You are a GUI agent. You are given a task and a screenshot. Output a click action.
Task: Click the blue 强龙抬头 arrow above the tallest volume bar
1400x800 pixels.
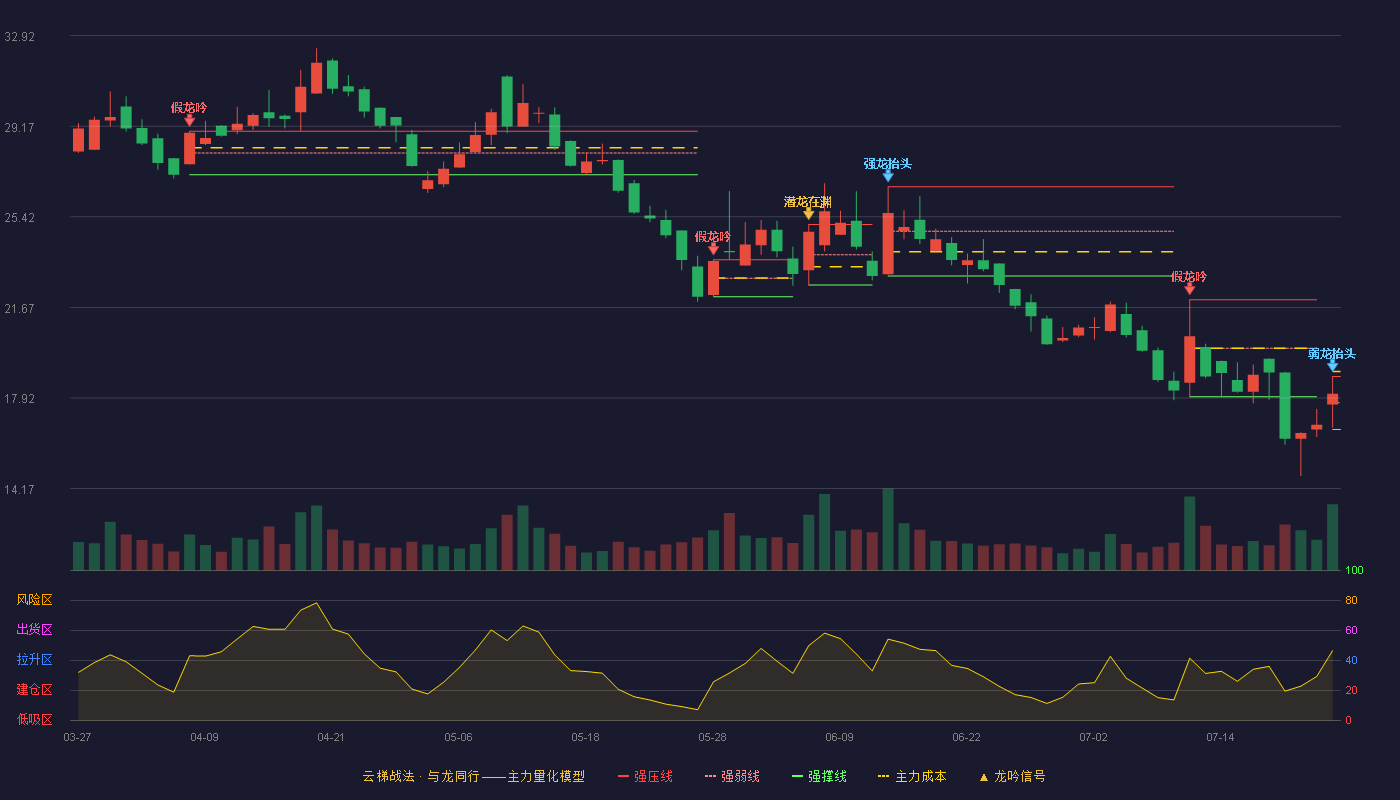[888, 175]
